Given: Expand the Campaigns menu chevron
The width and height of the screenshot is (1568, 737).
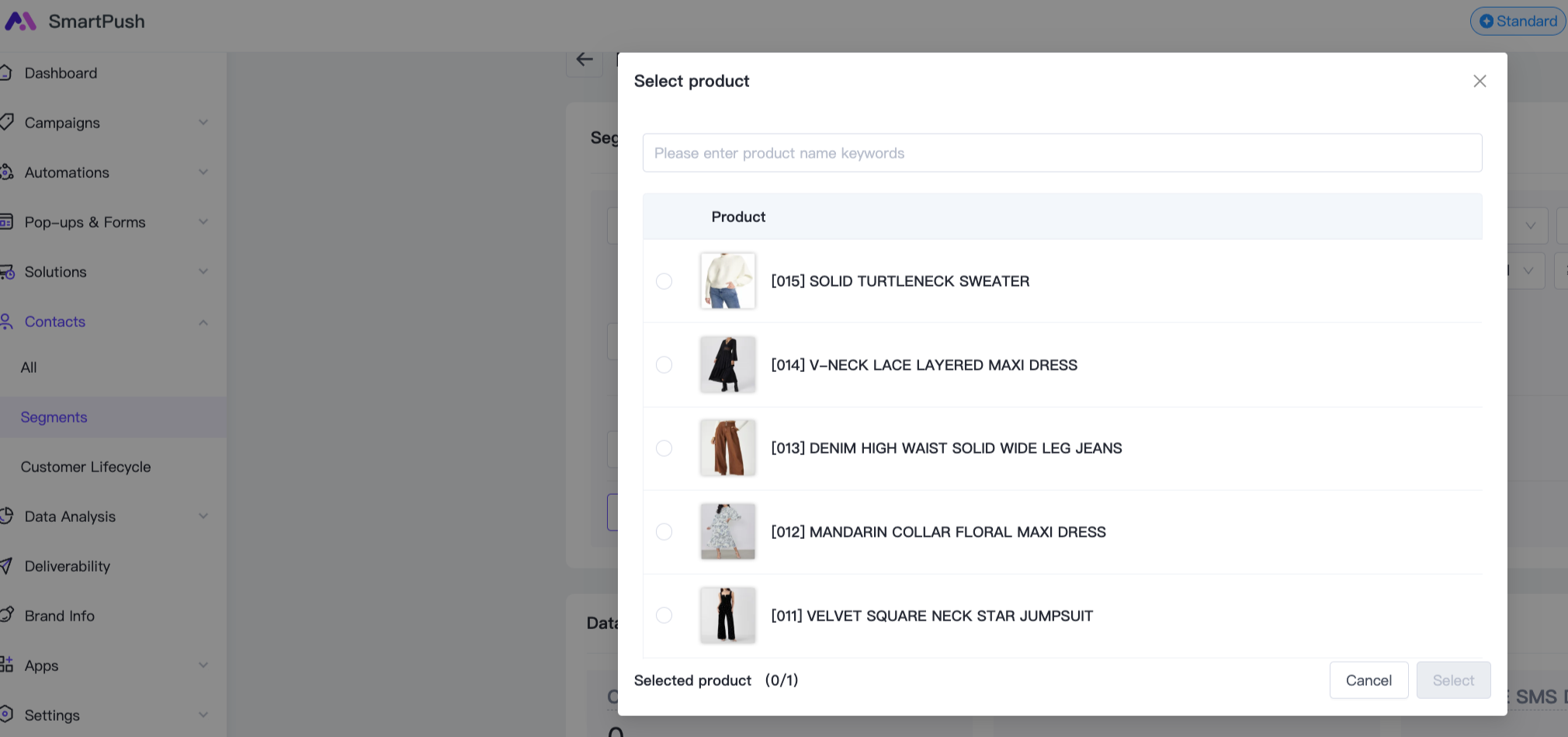Looking at the screenshot, I should [203, 123].
